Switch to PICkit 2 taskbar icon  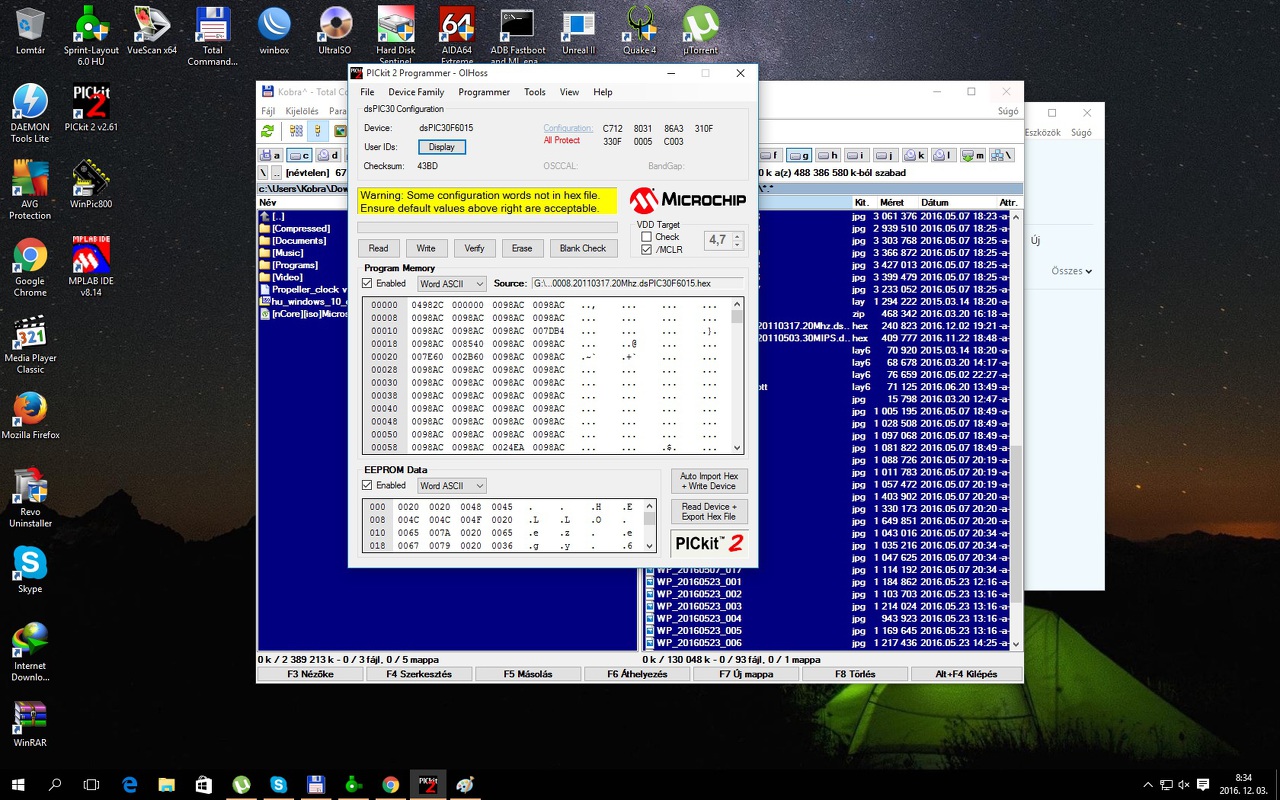[x=427, y=785]
